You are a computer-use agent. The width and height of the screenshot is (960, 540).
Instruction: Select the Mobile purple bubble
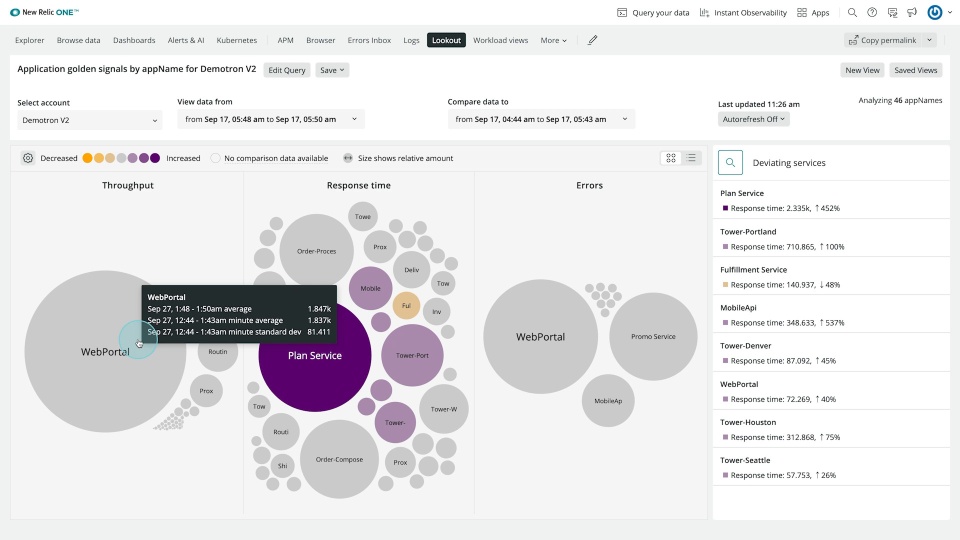point(370,288)
